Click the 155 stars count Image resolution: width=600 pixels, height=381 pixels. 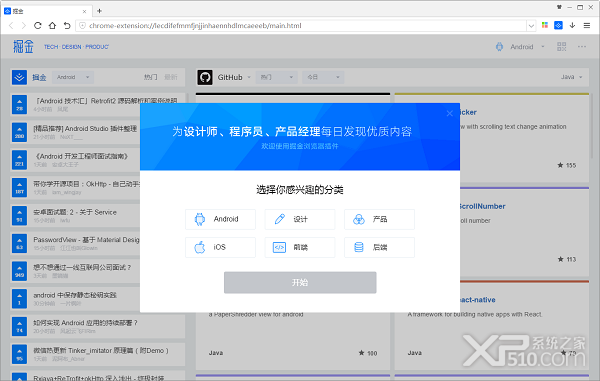coord(567,165)
